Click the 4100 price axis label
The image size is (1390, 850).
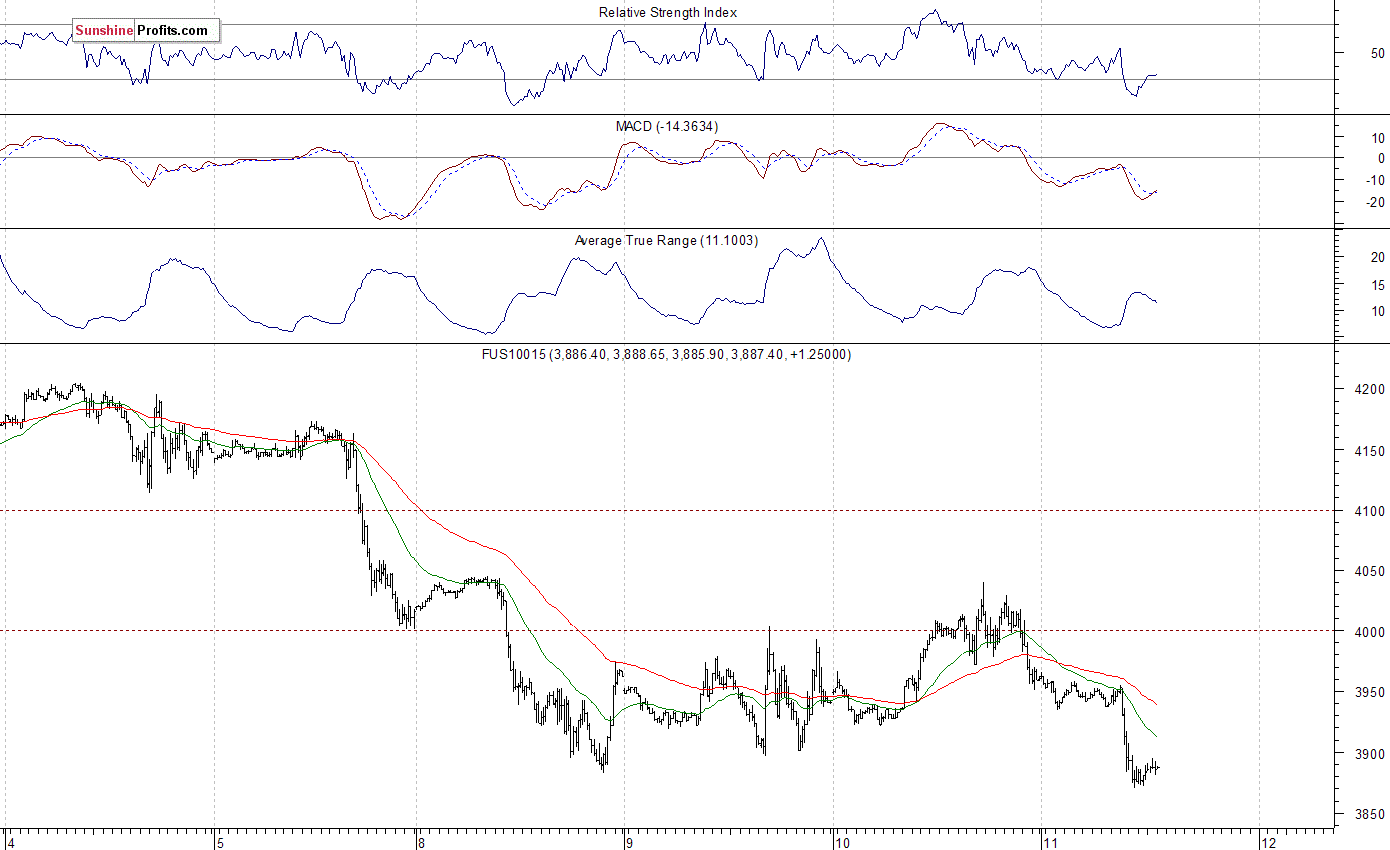click(x=1369, y=511)
